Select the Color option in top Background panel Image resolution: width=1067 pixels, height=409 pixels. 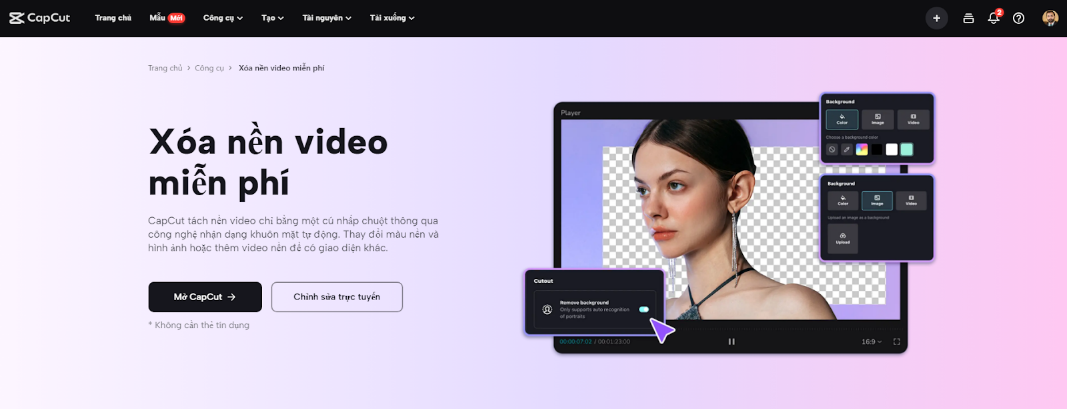[842, 120]
